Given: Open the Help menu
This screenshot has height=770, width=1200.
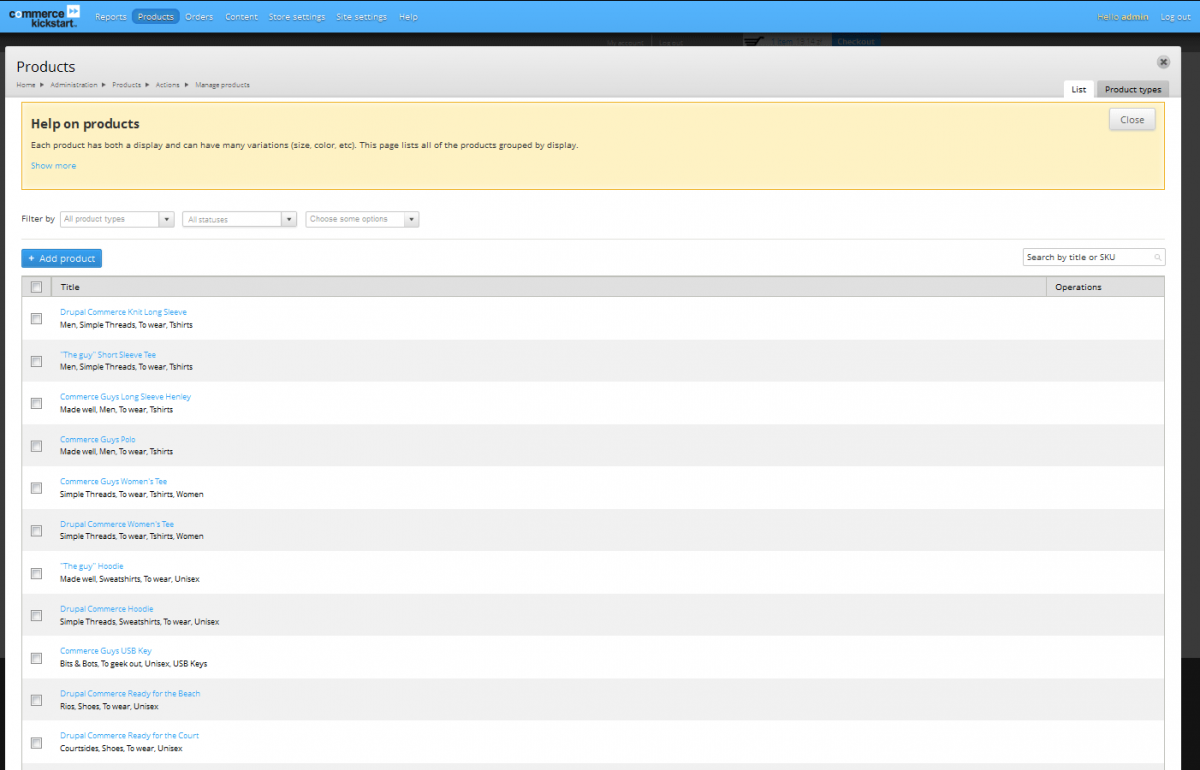Looking at the screenshot, I should click(408, 17).
